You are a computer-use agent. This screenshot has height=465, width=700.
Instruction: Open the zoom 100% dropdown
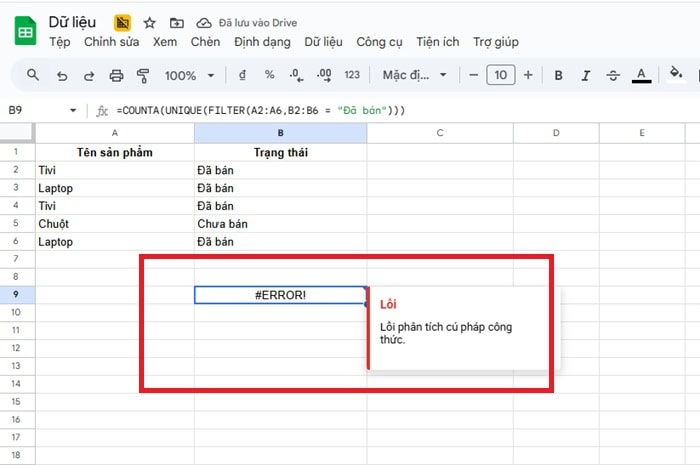189,75
